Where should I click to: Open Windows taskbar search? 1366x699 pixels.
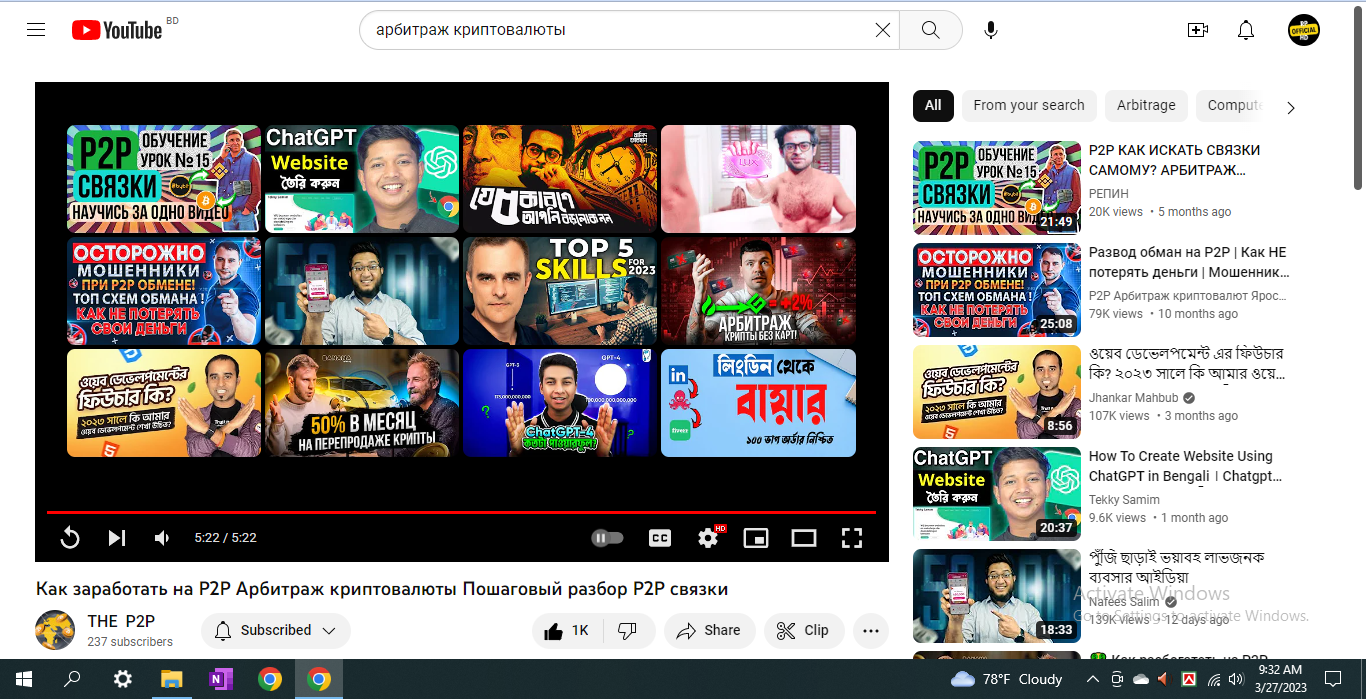tap(72, 680)
